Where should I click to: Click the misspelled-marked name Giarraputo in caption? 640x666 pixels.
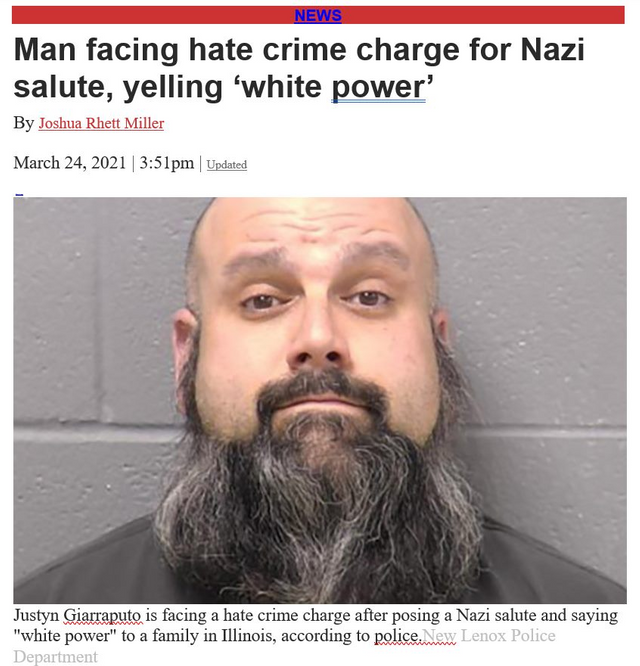103,615
